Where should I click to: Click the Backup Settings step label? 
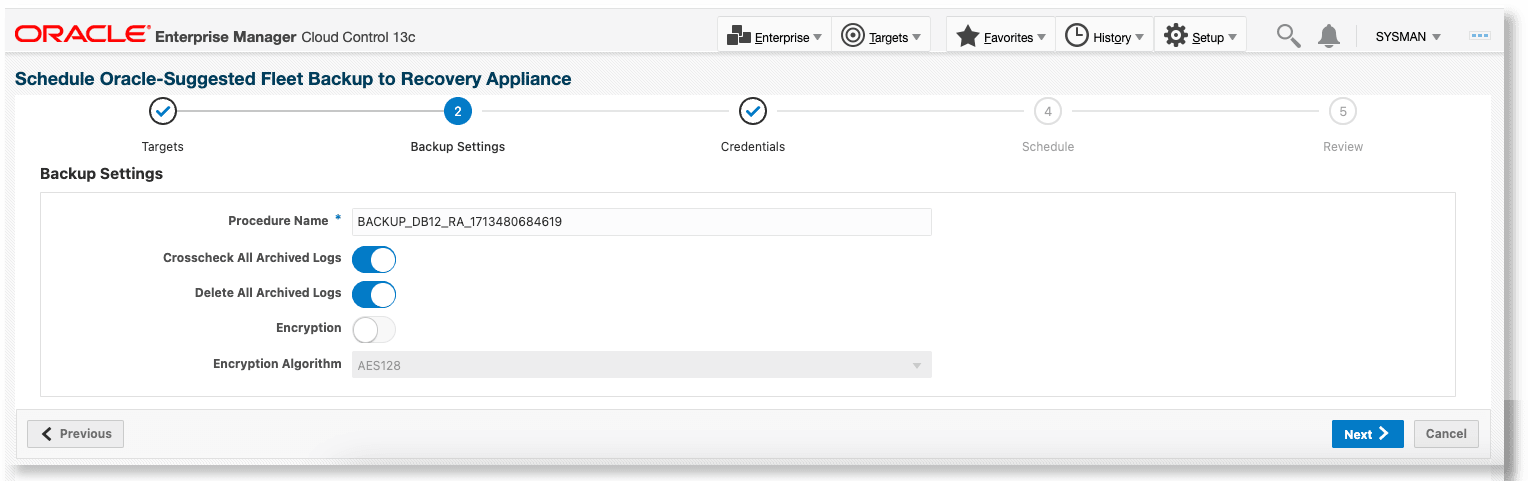coord(458,147)
